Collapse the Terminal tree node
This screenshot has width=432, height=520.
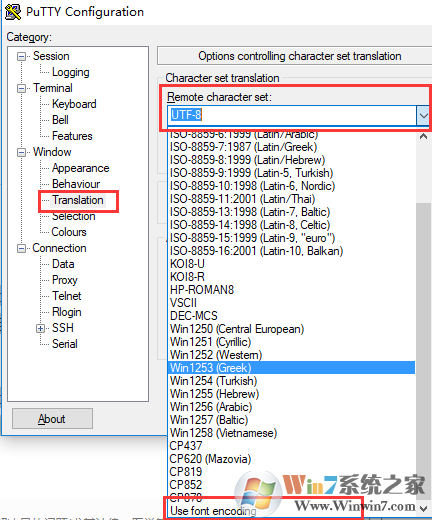(x=21, y=88)
